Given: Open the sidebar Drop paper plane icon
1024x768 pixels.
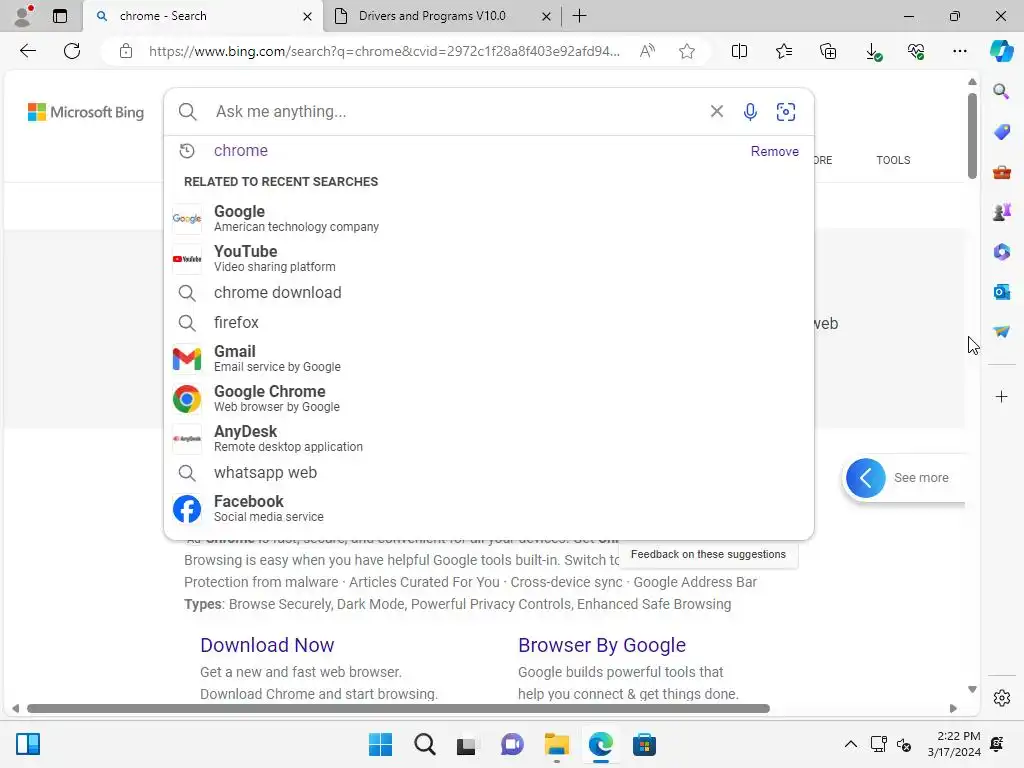Looking at the screenshot, I should [1001, 331].
